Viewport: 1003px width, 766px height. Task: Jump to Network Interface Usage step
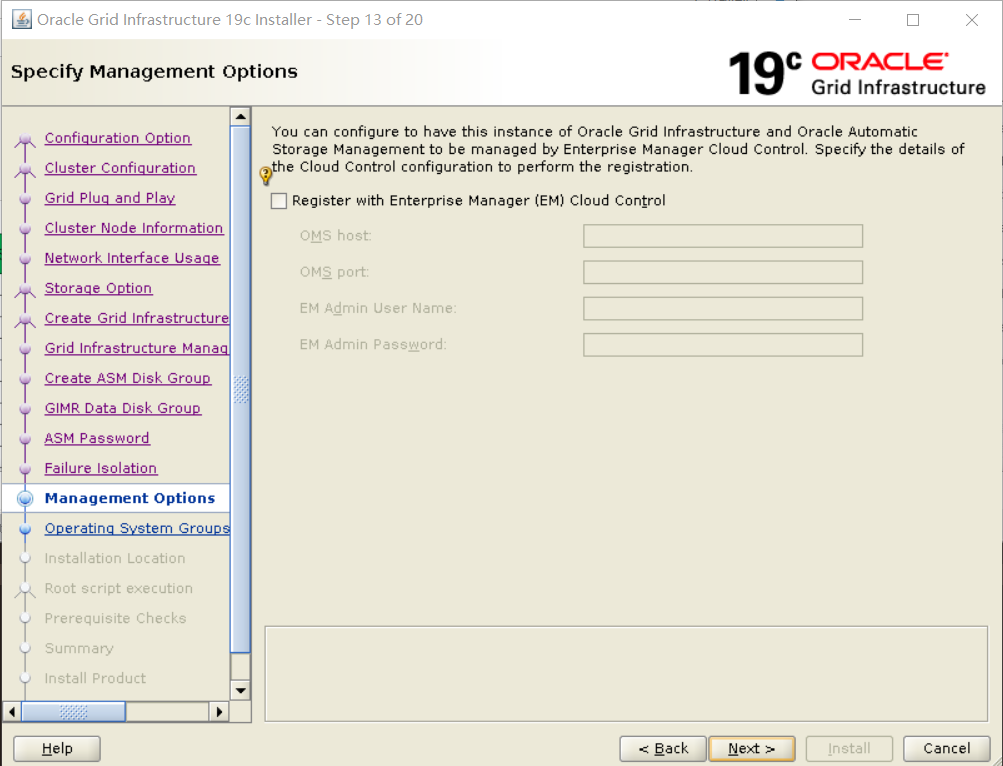(132, 259)
